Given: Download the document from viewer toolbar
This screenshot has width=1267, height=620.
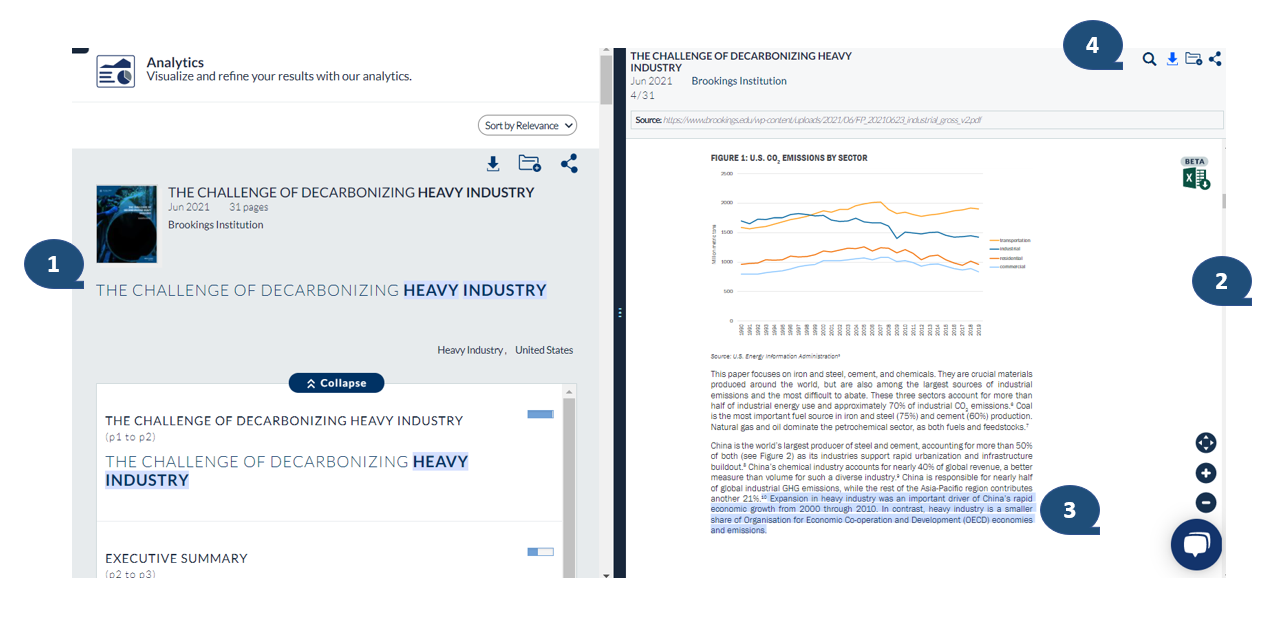Looking at the screenshot, I should (x=1172, y=59).
